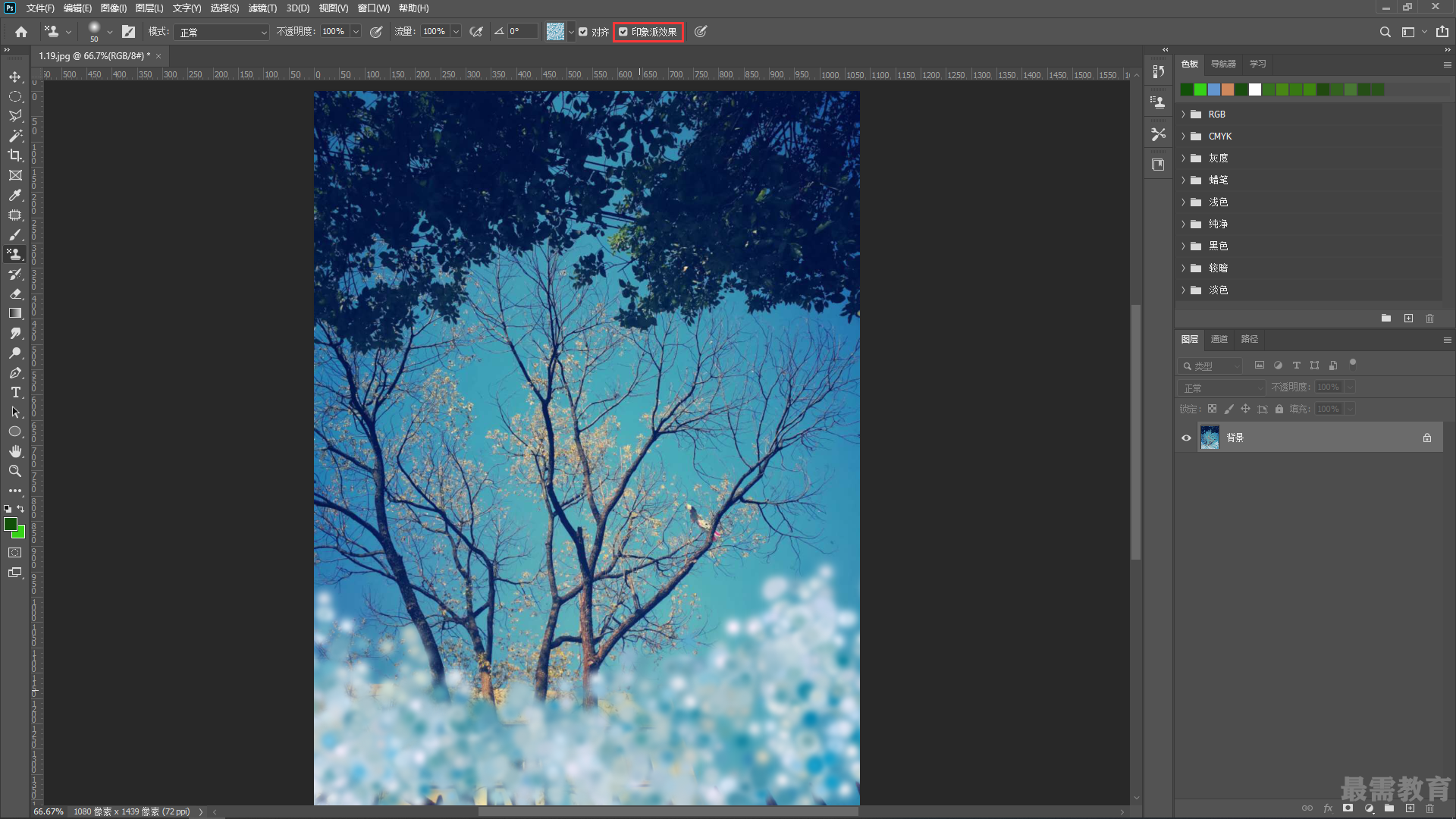Toggle the brush settings panel icon
The image size is (1456, 819).
pos(129,32)
